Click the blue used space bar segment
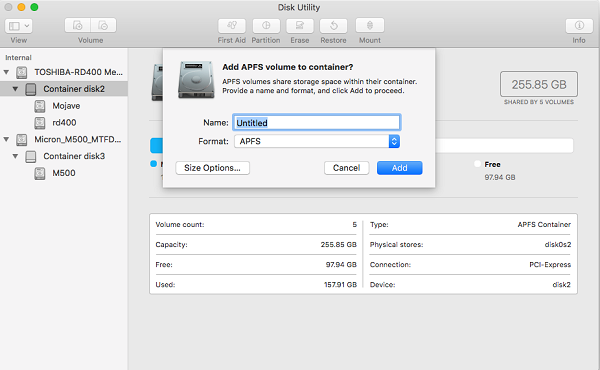Screen dimensions: 600x370 tap(156, 146)
